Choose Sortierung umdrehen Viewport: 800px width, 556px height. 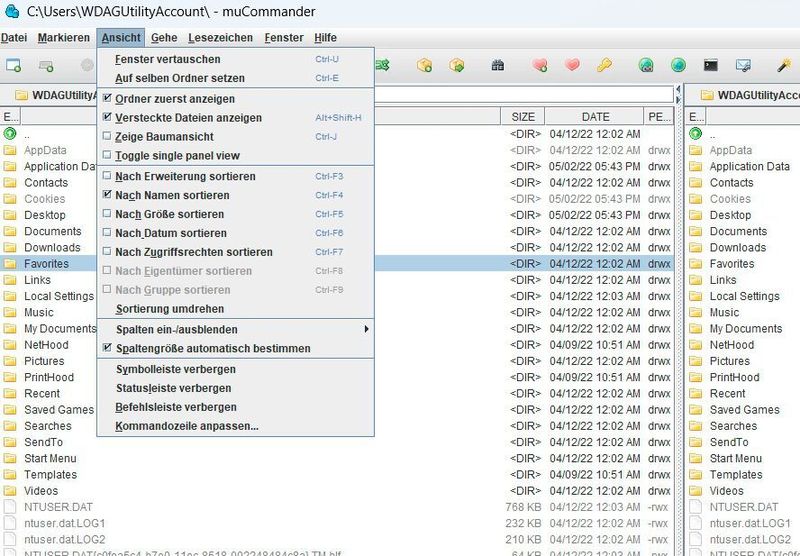(235, 308)
